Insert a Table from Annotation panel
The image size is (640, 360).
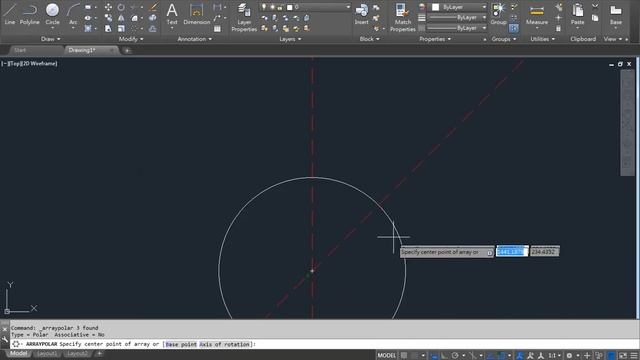[x=217, y=29]
